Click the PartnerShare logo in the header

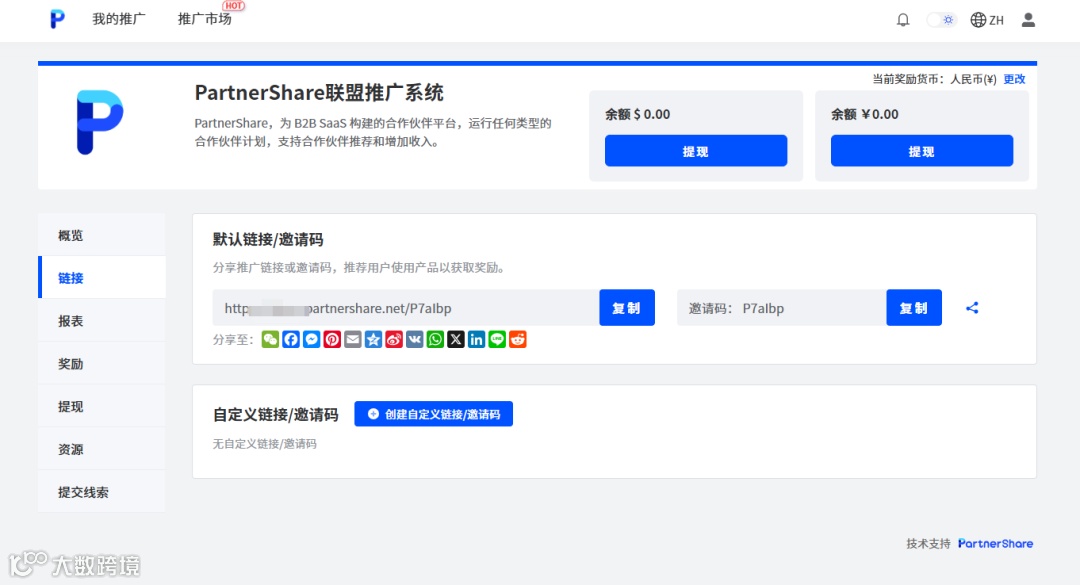coord(57,19)
